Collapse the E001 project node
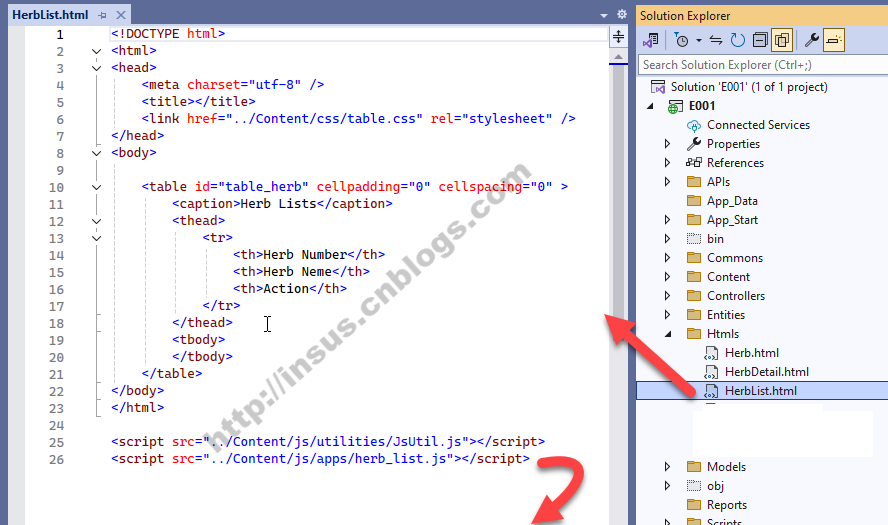Viewport: 888px width, 525px height. [x=650, y=106]
